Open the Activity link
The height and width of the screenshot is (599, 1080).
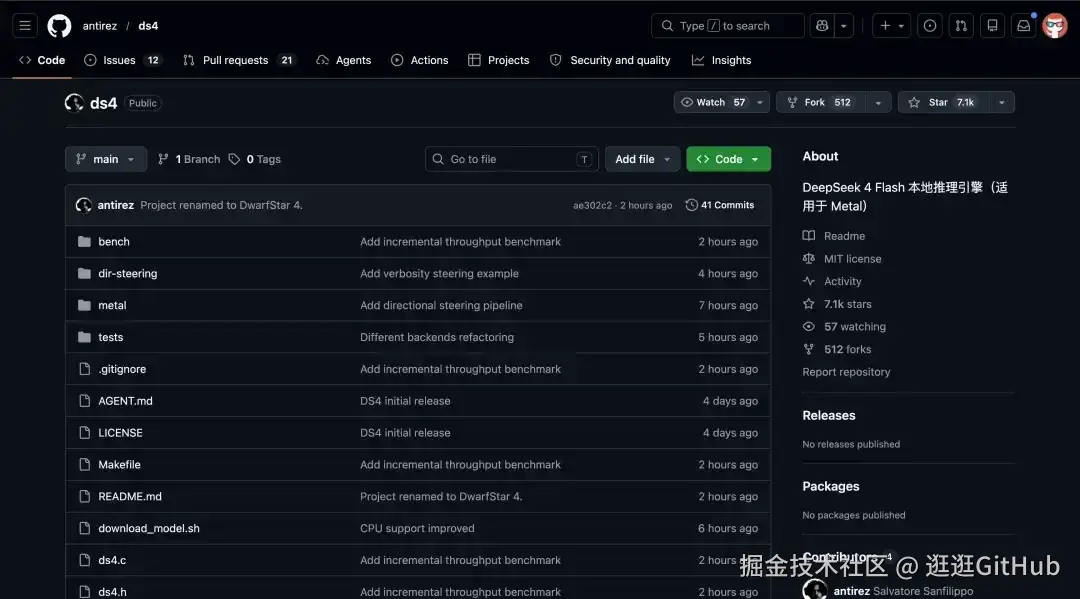tap(832, 282)
